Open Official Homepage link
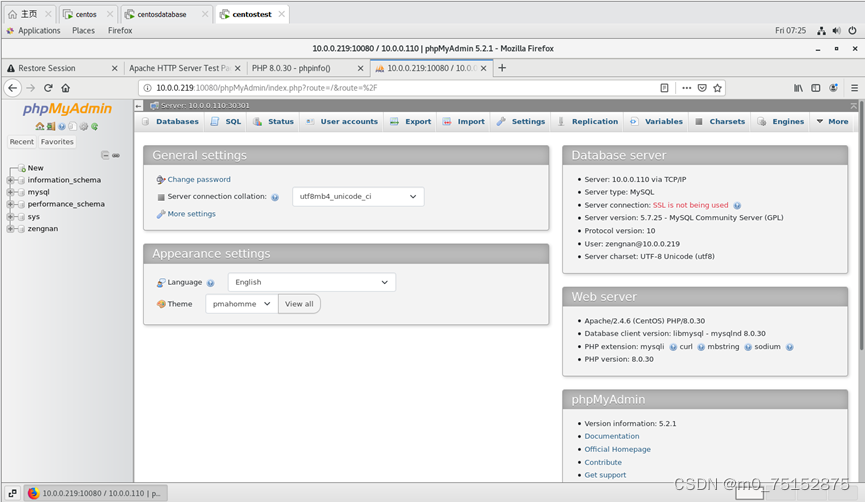This screenshot has height=502, width=865. click(x=617, y=450)
